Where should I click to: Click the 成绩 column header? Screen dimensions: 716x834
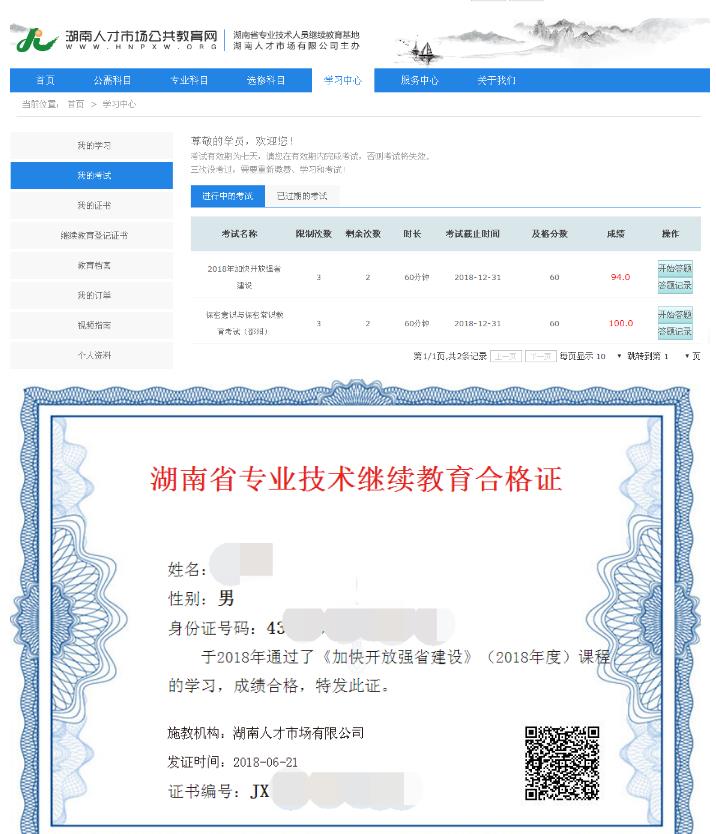pos(615,234)
